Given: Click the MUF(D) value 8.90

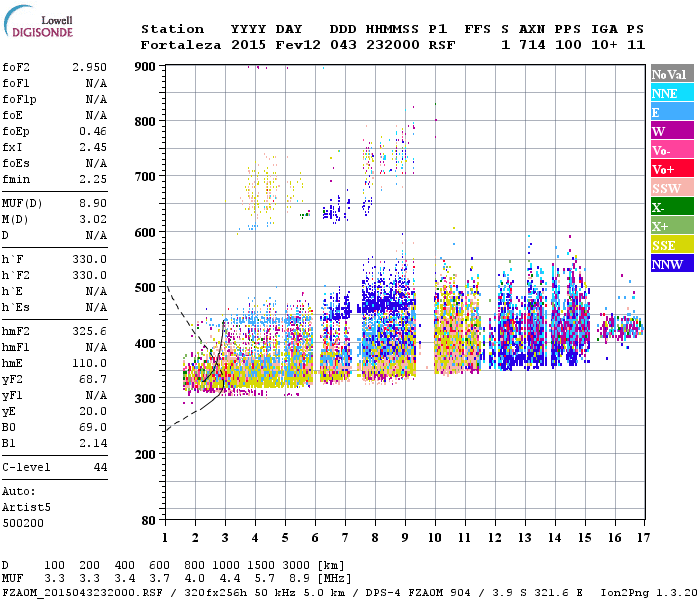Looking at the screenshot, I should coord(93,203).
